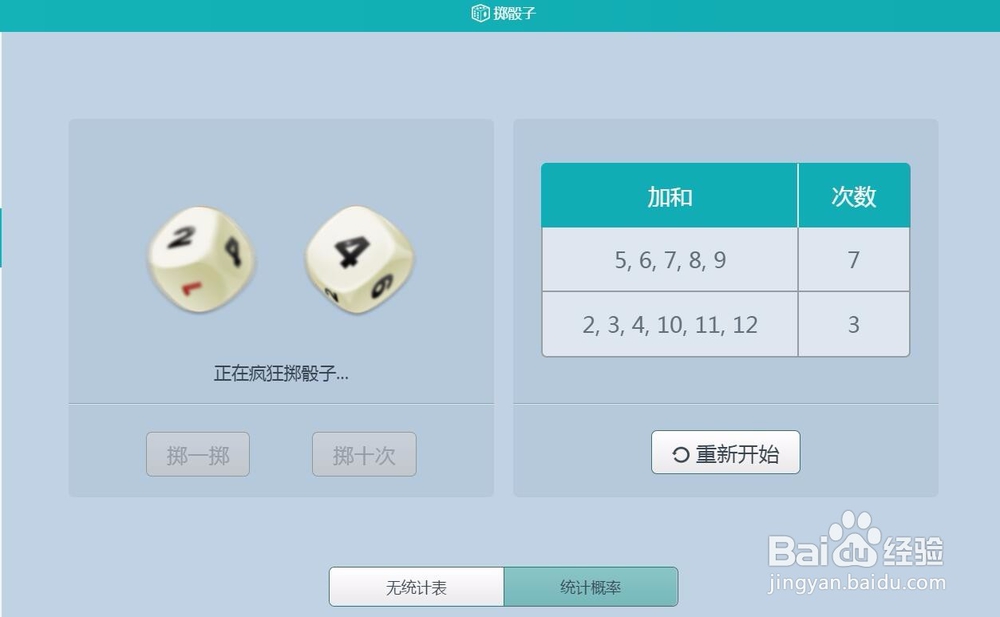The image size is (1000, 617).
Task: Click the 掷骰子 title text
Action: click(x=514, y=13)
